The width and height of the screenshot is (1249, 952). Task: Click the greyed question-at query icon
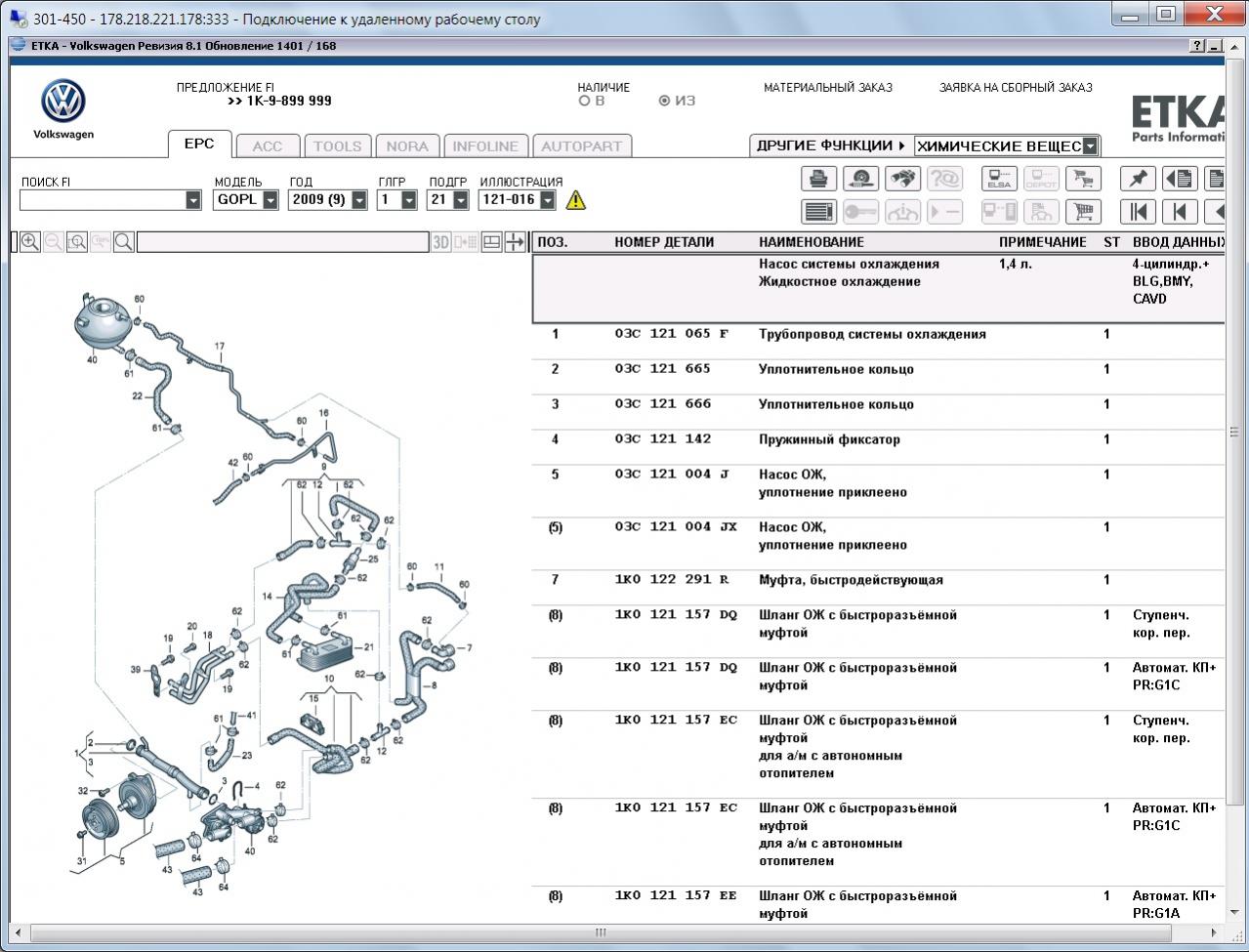point(944,179)
